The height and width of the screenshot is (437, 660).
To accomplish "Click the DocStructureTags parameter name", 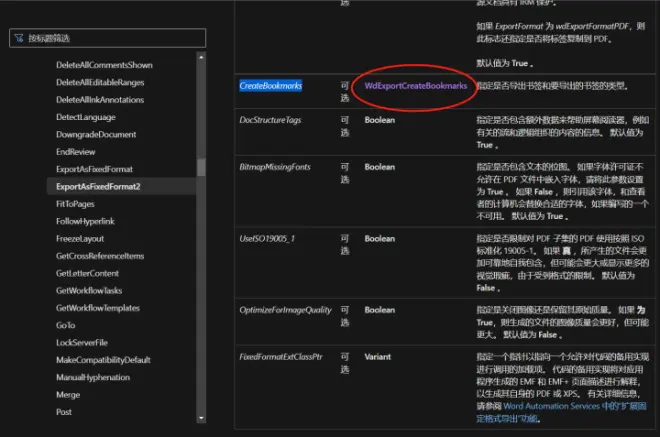I will point(270,120).
